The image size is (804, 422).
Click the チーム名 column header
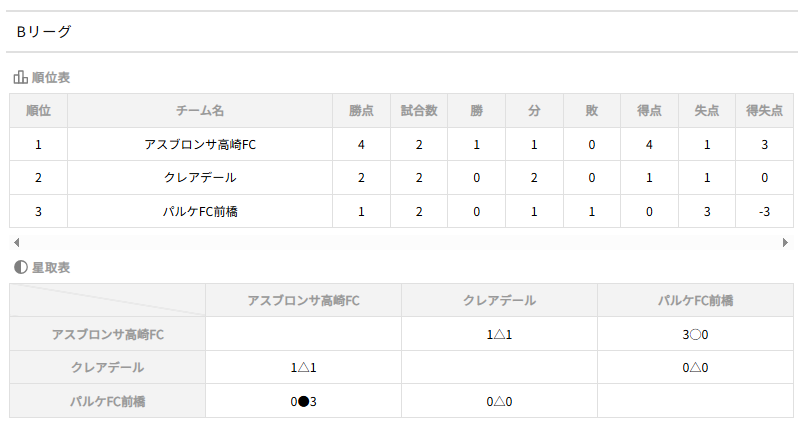click(200, 111)
